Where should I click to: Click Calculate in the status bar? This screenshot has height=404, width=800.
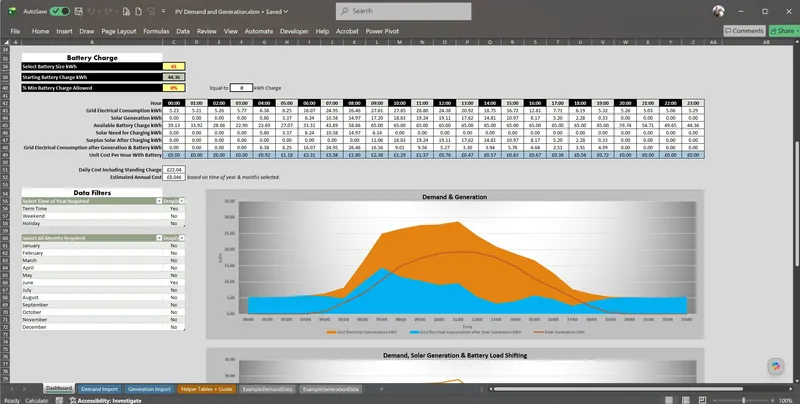pos(37,400)
